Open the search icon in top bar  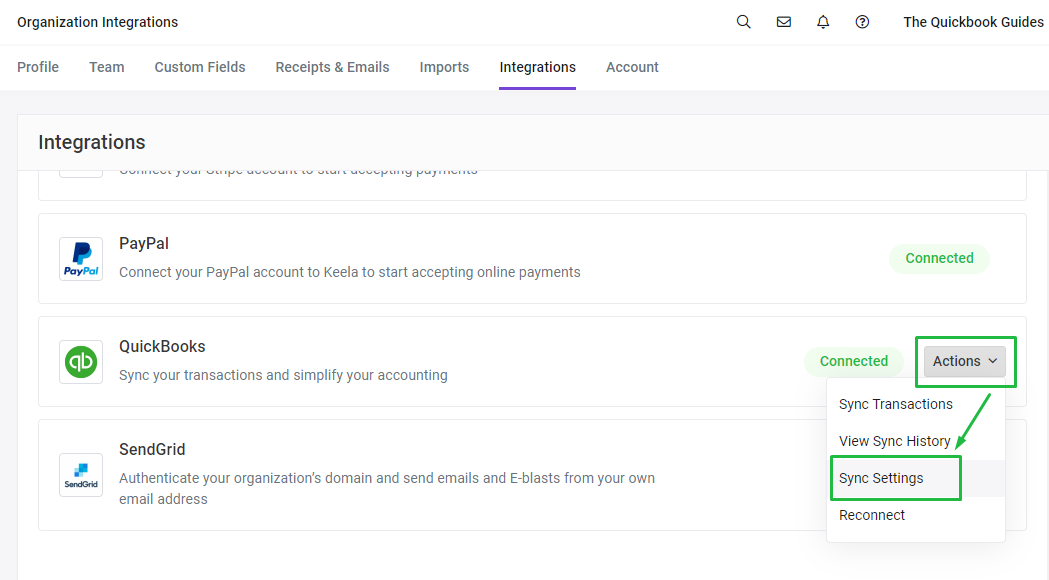click(x=743, y=21)
